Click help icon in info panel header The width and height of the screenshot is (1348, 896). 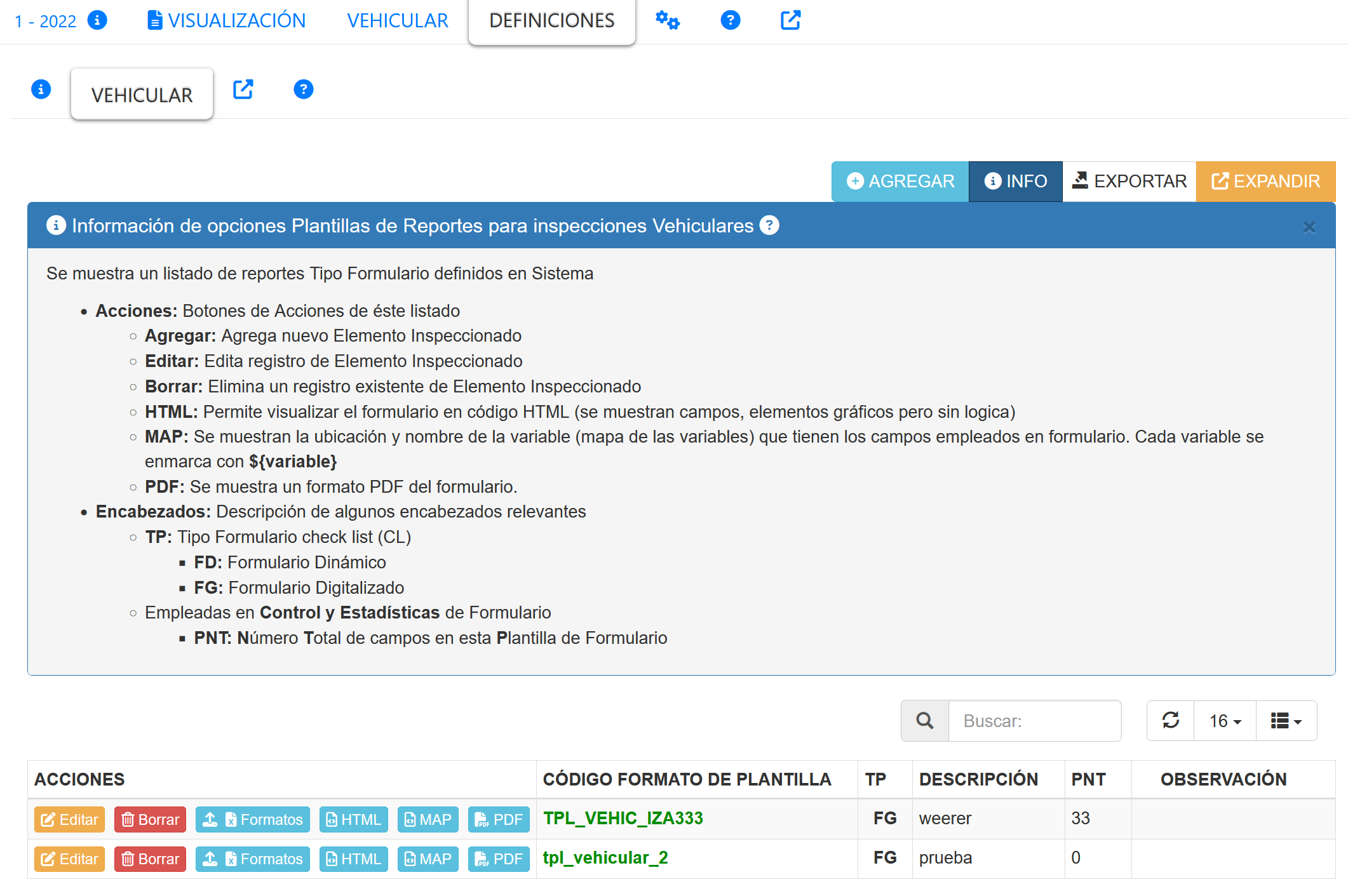(769, 225)
